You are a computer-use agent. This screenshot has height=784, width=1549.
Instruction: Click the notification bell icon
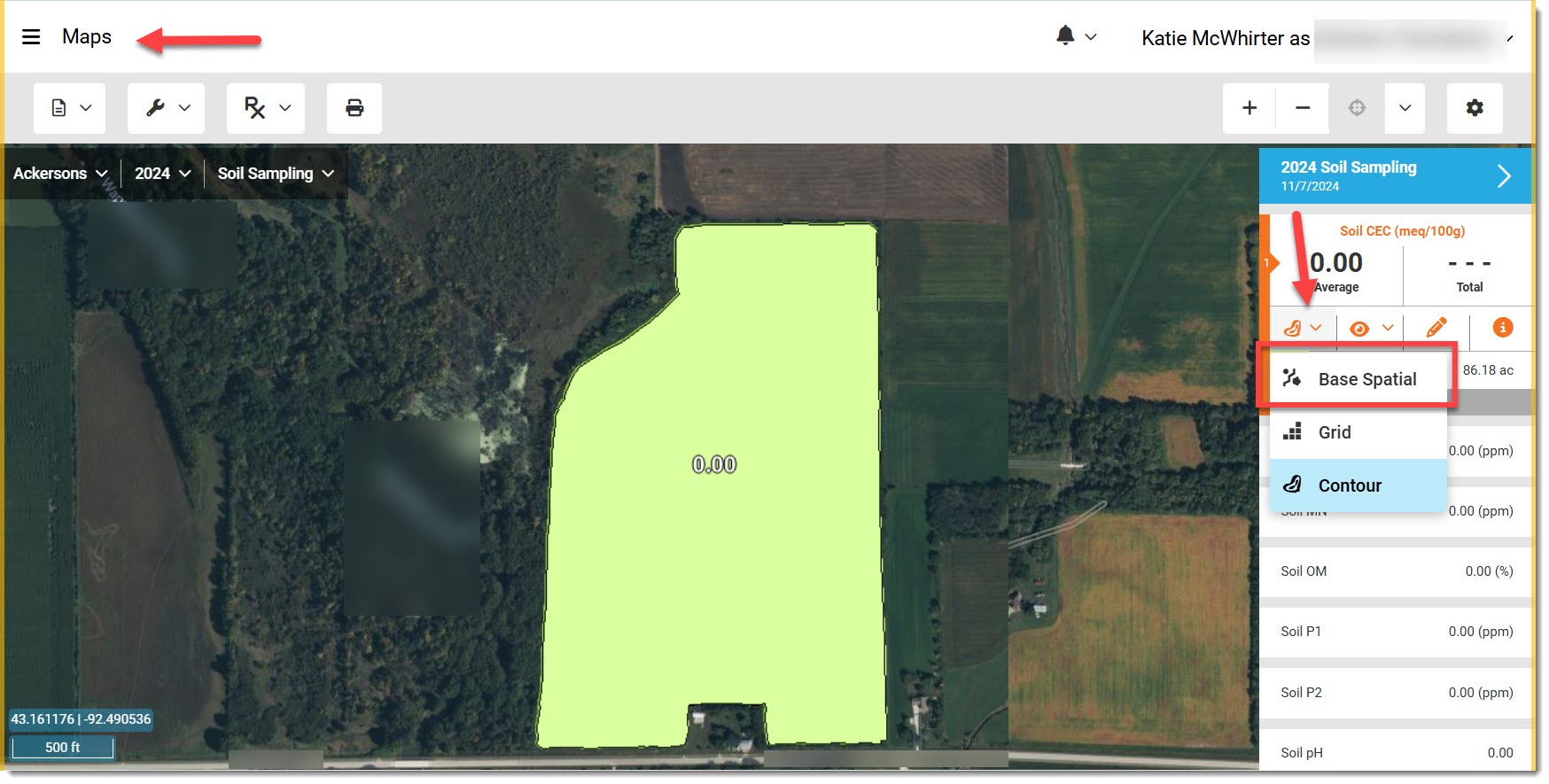(1065, 35)
